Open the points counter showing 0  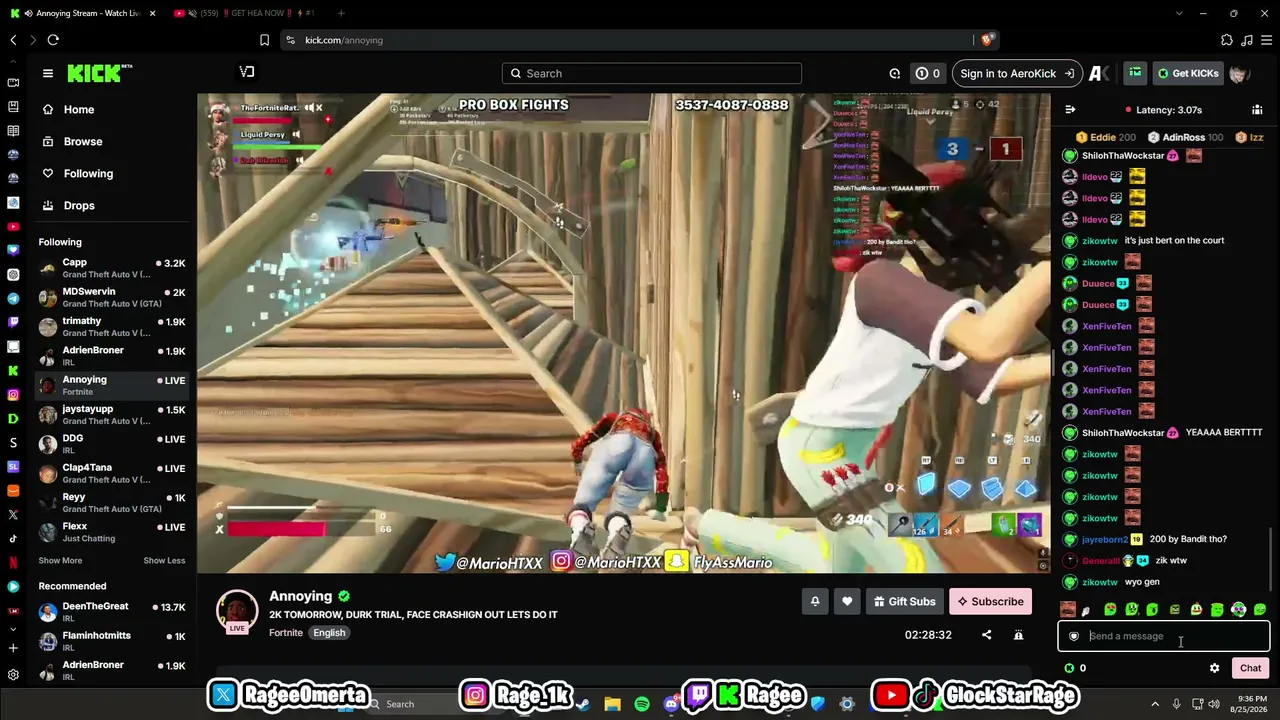point(927,73)
